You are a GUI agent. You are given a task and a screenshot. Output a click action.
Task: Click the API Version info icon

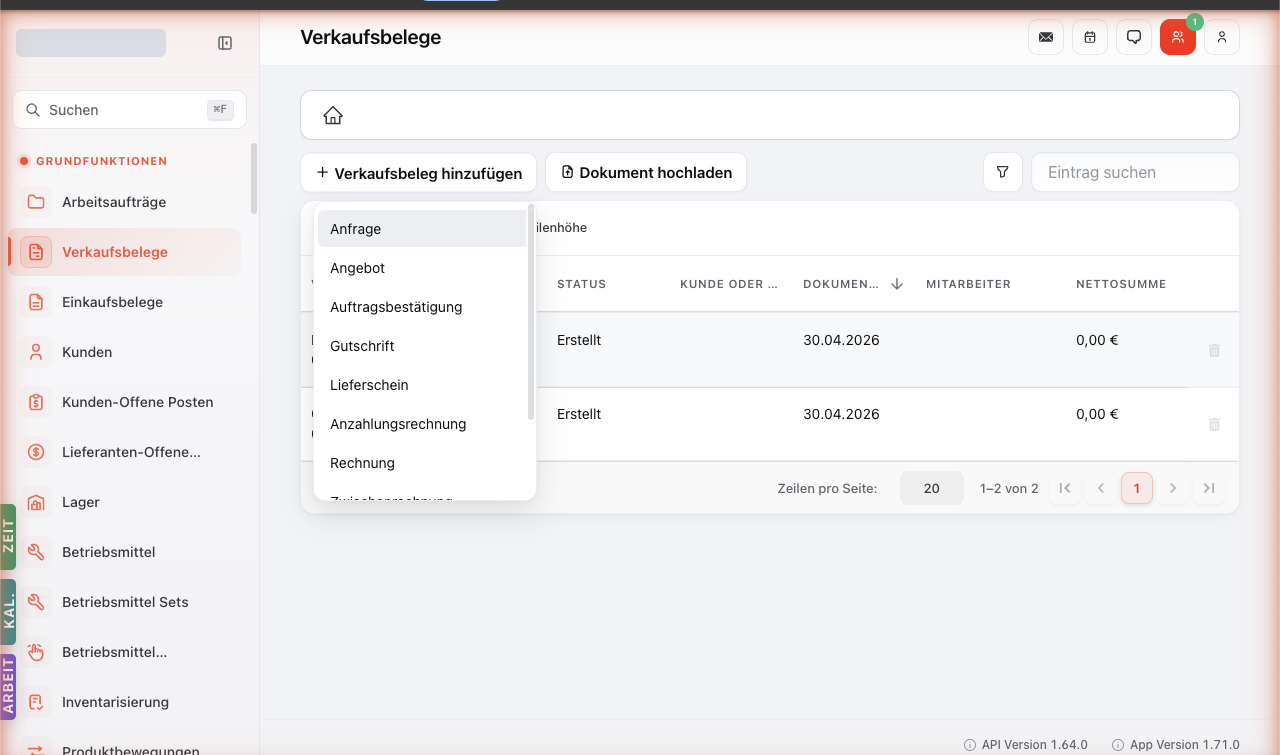[970, 745]
